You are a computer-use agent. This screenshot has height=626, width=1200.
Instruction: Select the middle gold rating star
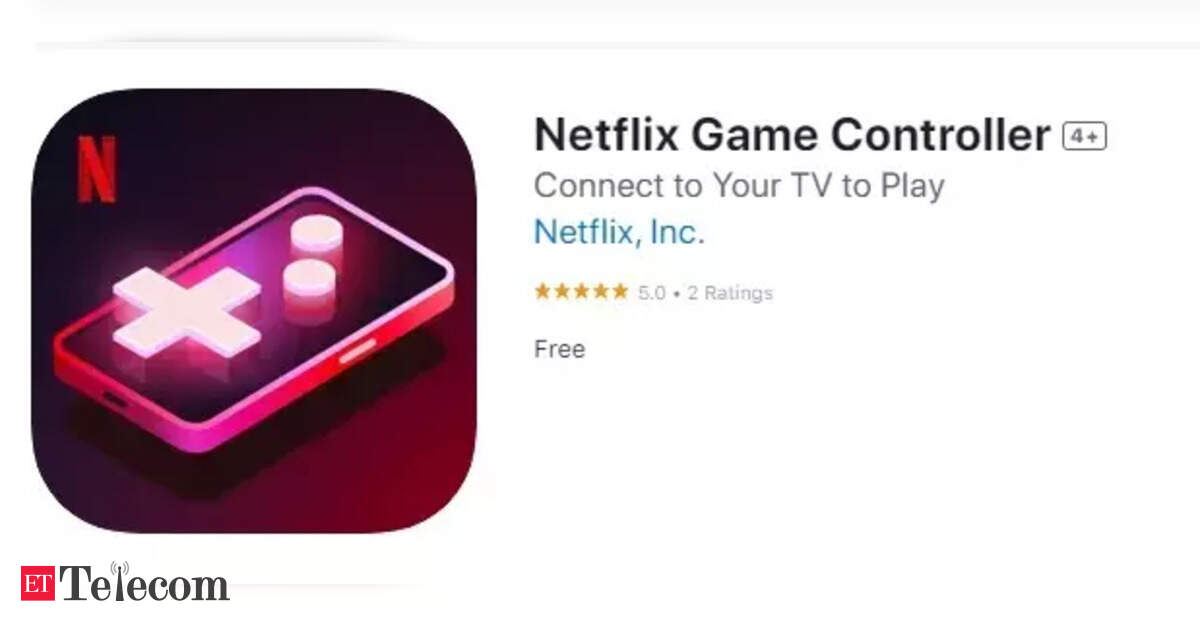(x=582, y=292)
